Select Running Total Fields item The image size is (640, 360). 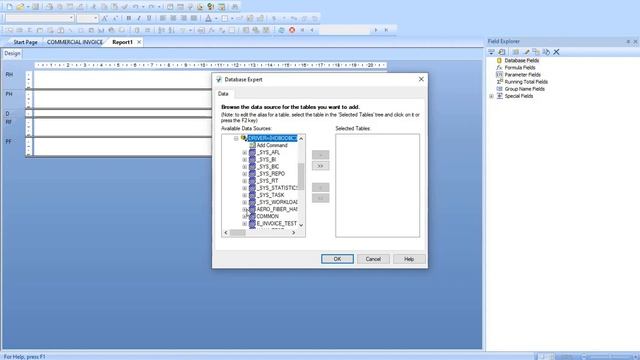coord(526,82)
